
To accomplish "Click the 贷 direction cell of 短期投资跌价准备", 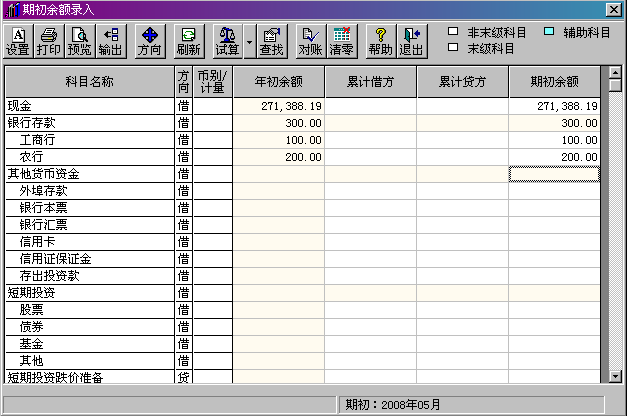I will [184, 377].
